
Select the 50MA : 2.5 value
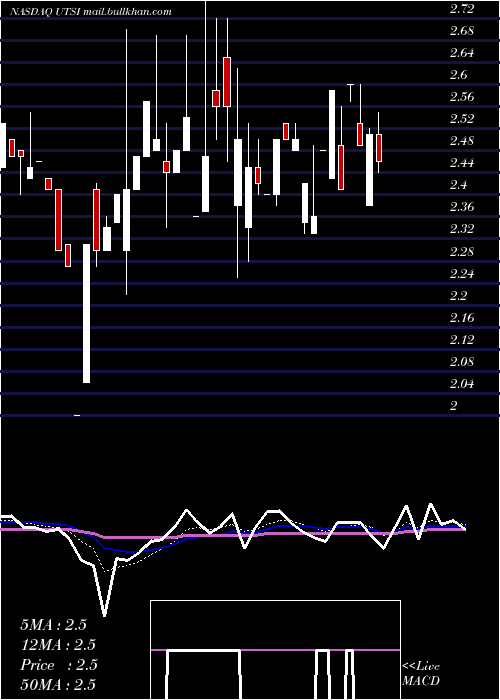(x=58, y=685)
